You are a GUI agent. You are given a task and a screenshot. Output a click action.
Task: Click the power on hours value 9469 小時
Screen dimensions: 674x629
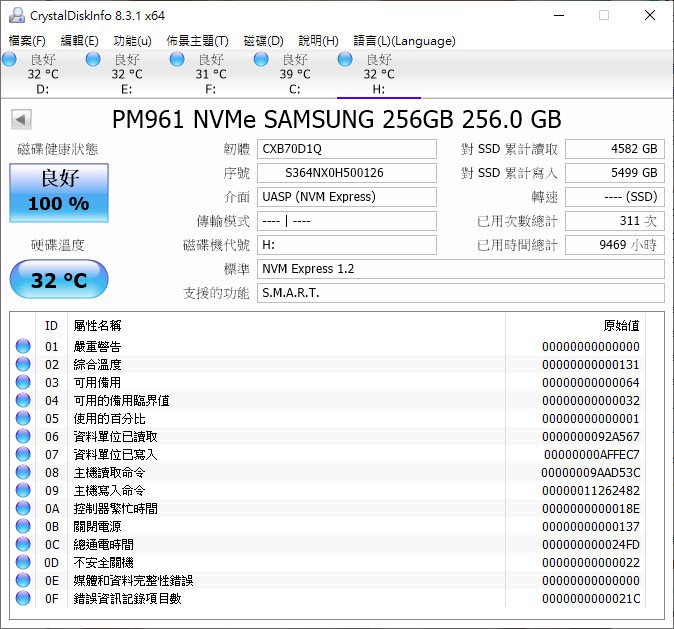click(615, 245)
